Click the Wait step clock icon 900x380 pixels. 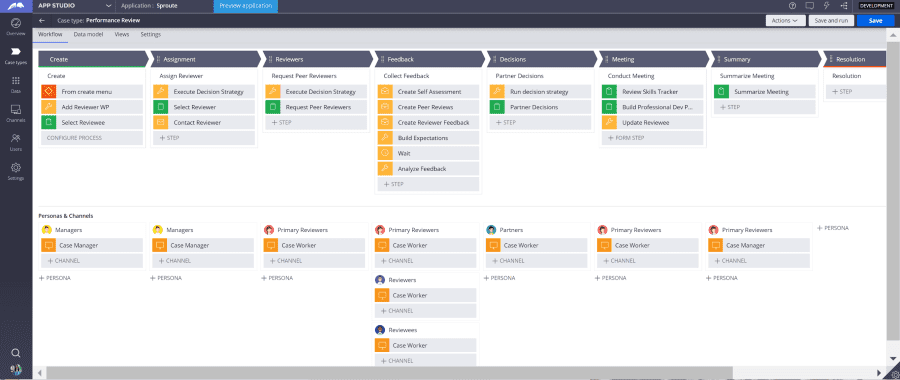pyautogui.click(x=385, y=153)
